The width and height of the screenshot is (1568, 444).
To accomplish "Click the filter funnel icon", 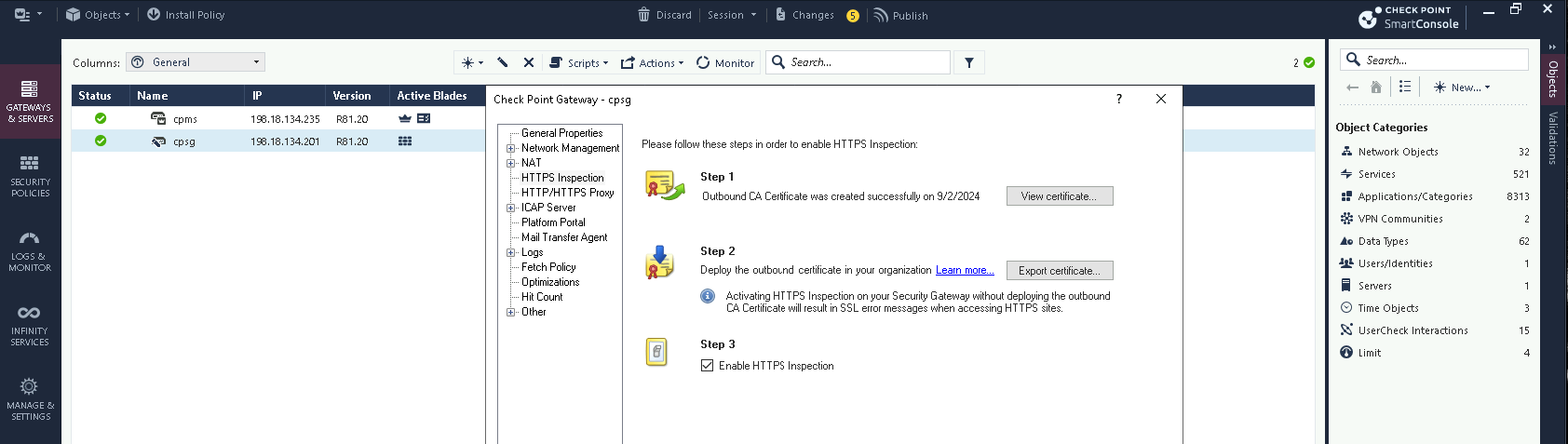I will (x=969, y=62).
